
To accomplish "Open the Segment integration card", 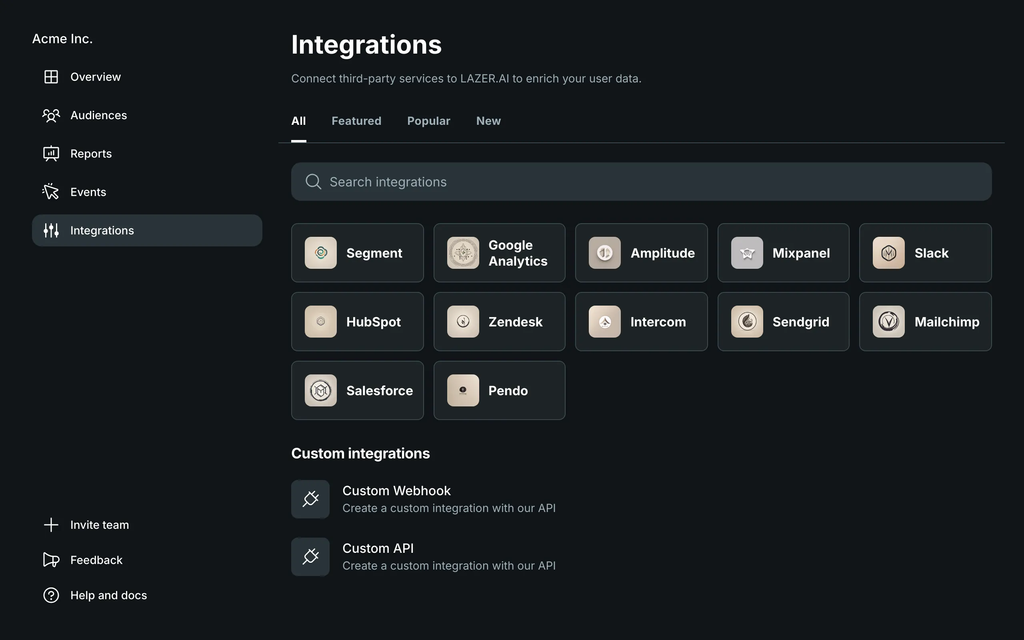I will click(357, 253).
